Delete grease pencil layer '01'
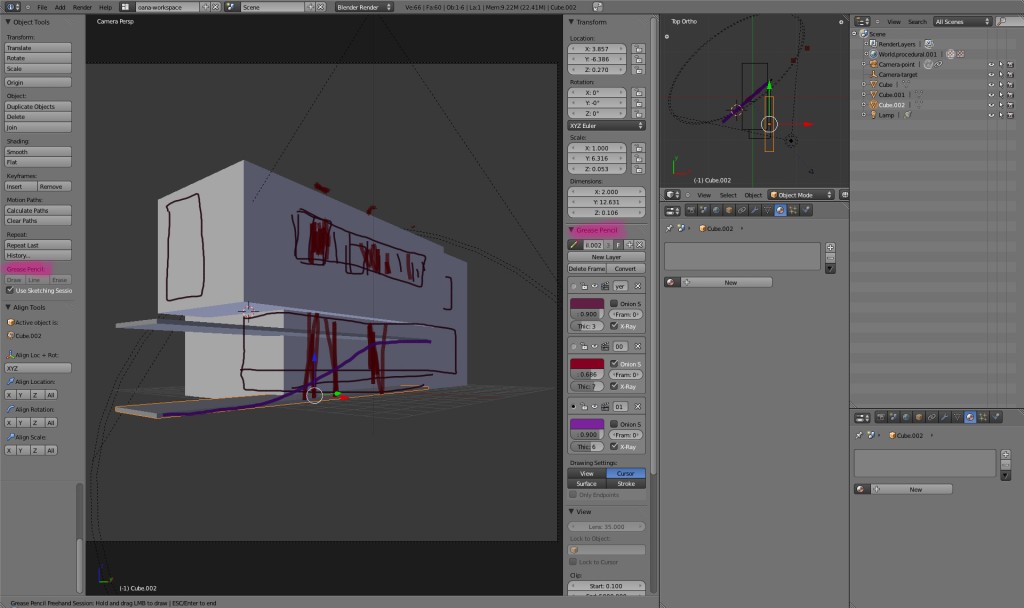The width and height of the screenshot is (1024, 608). point(638,406)
